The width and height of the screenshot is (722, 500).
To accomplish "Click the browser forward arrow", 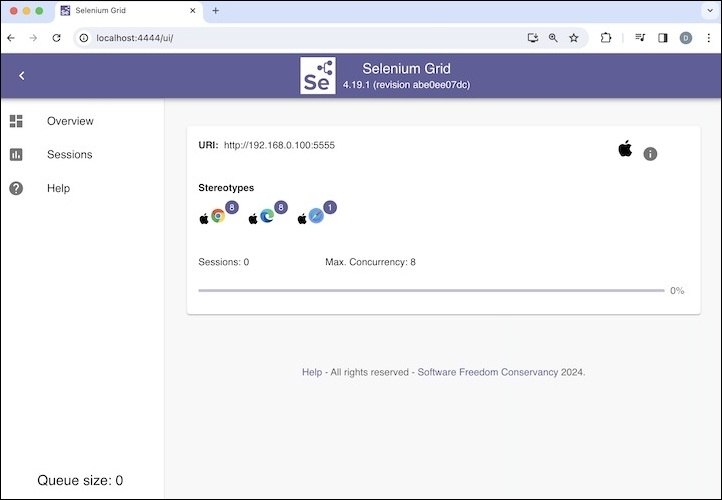I will pos(33,38).
